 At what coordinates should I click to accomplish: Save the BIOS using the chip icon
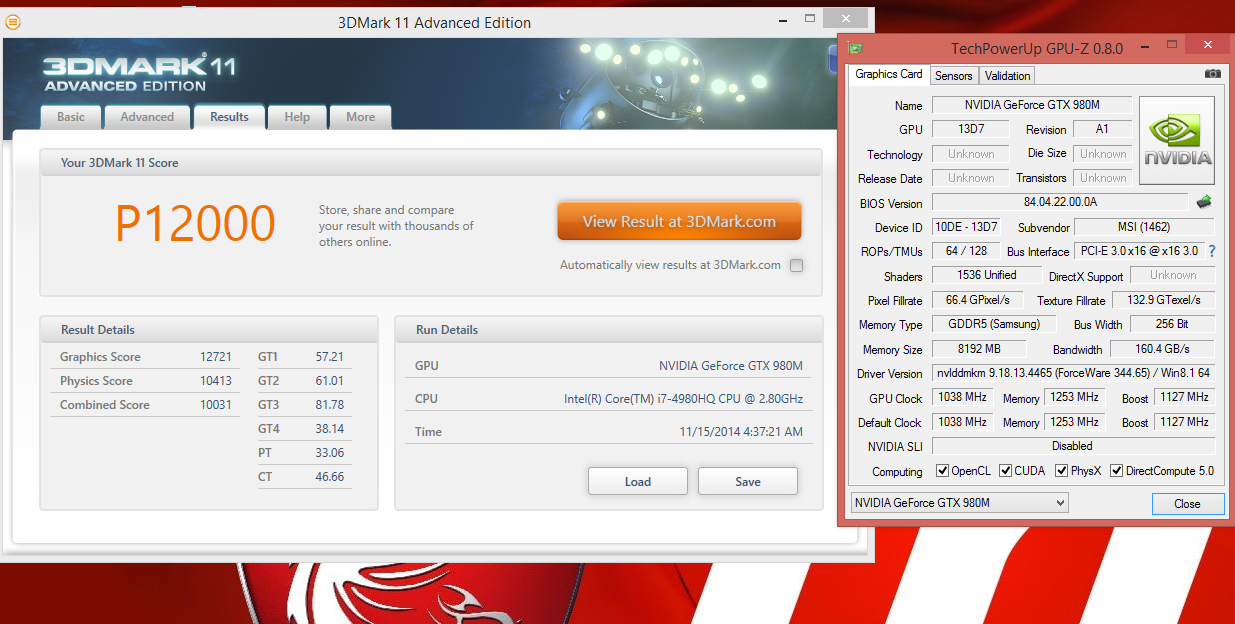pos(1204,202)
